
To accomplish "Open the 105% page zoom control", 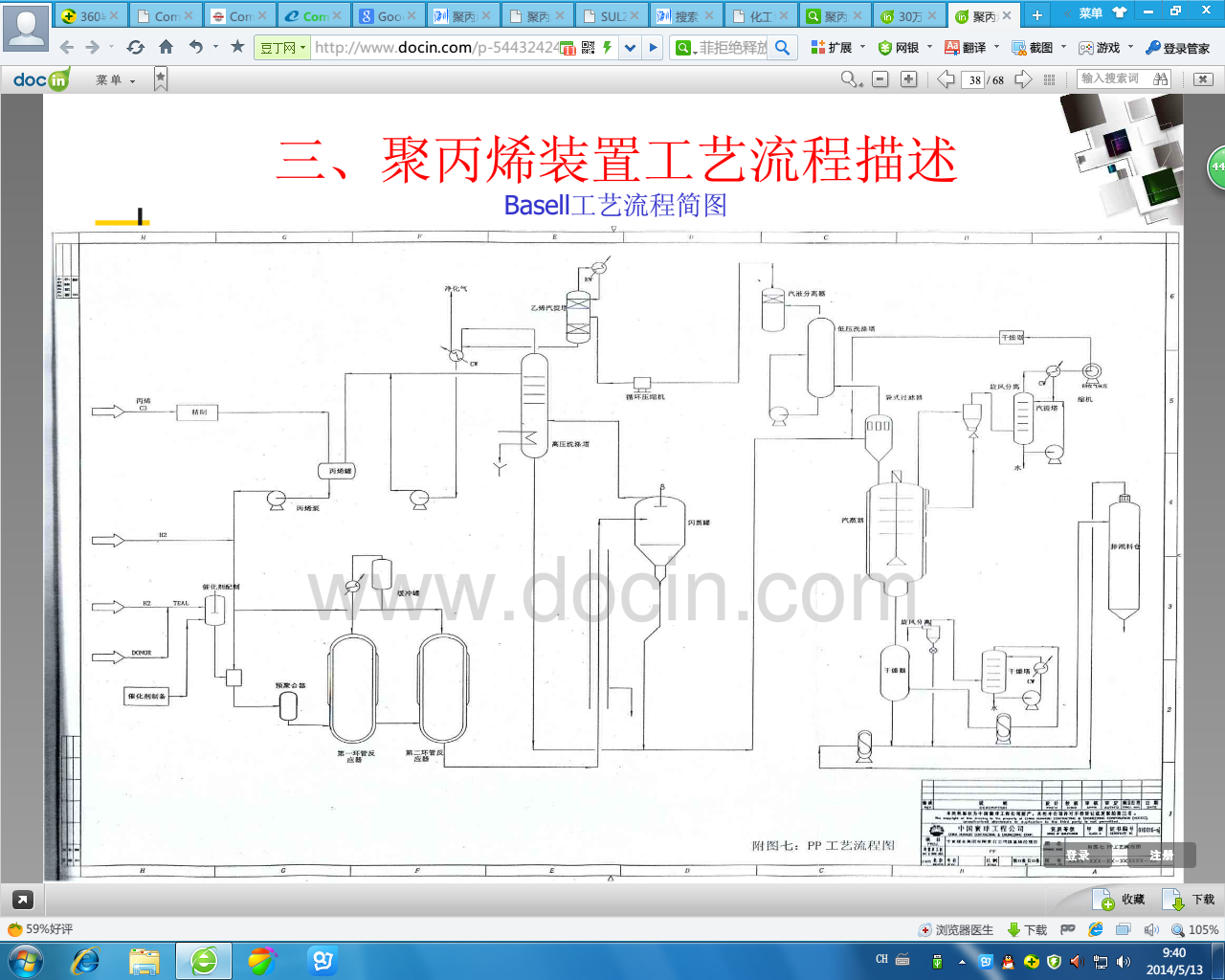I will [x=1195, y=929].
